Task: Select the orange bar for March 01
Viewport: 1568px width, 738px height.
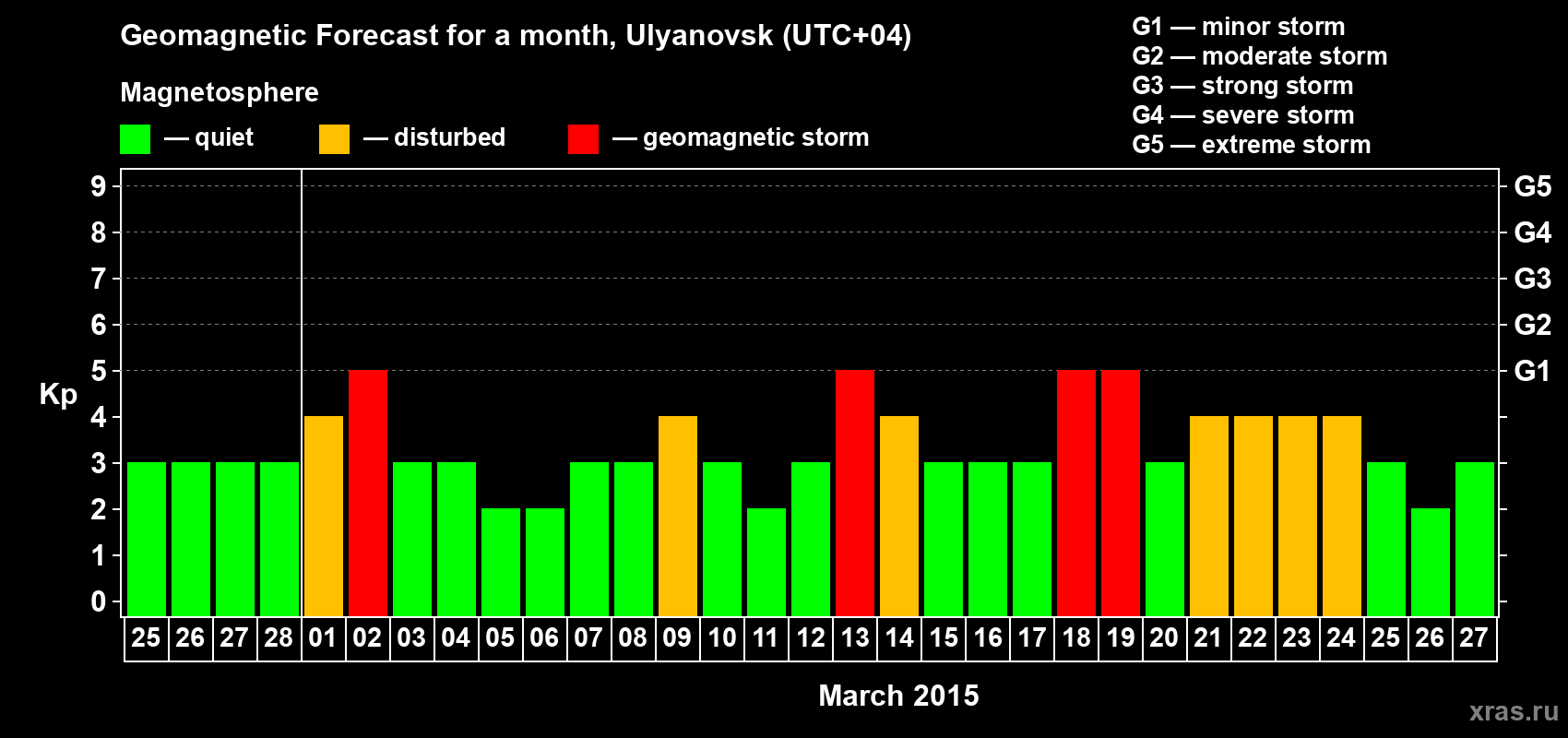Action: [324, 517]
